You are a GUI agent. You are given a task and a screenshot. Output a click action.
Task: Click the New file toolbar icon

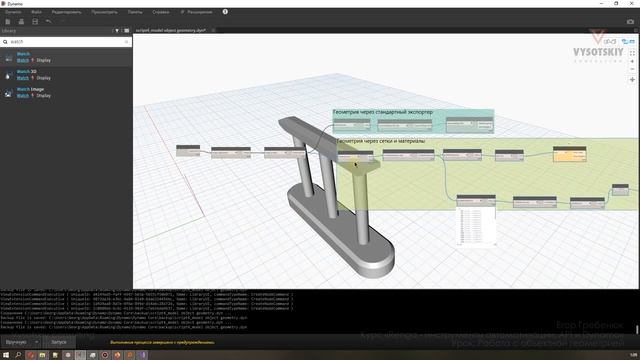tap(7, 21)
